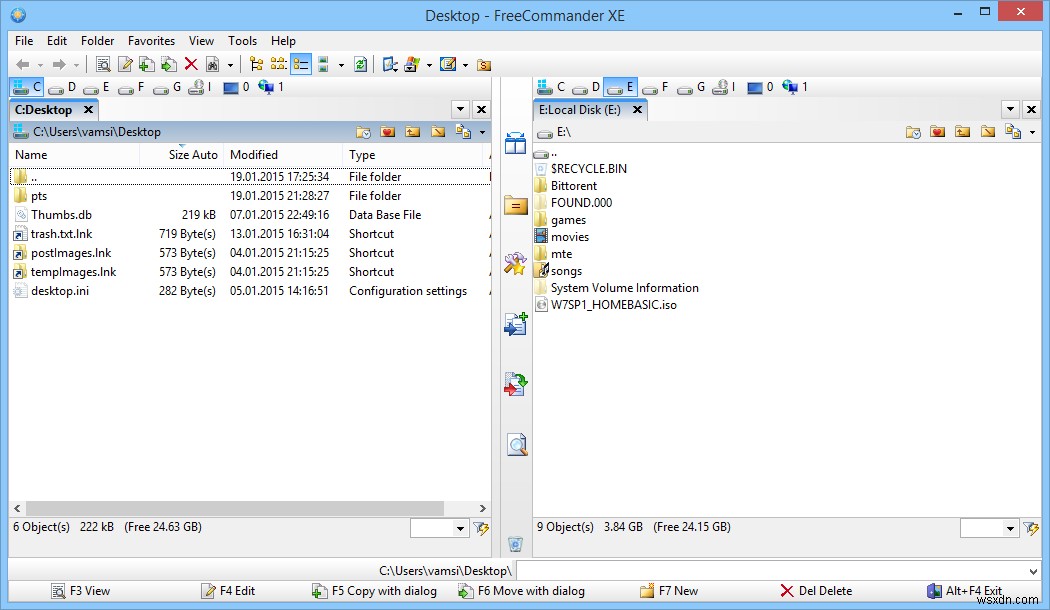
Task: Open the Help menu
Action: (x=283, y=41)
